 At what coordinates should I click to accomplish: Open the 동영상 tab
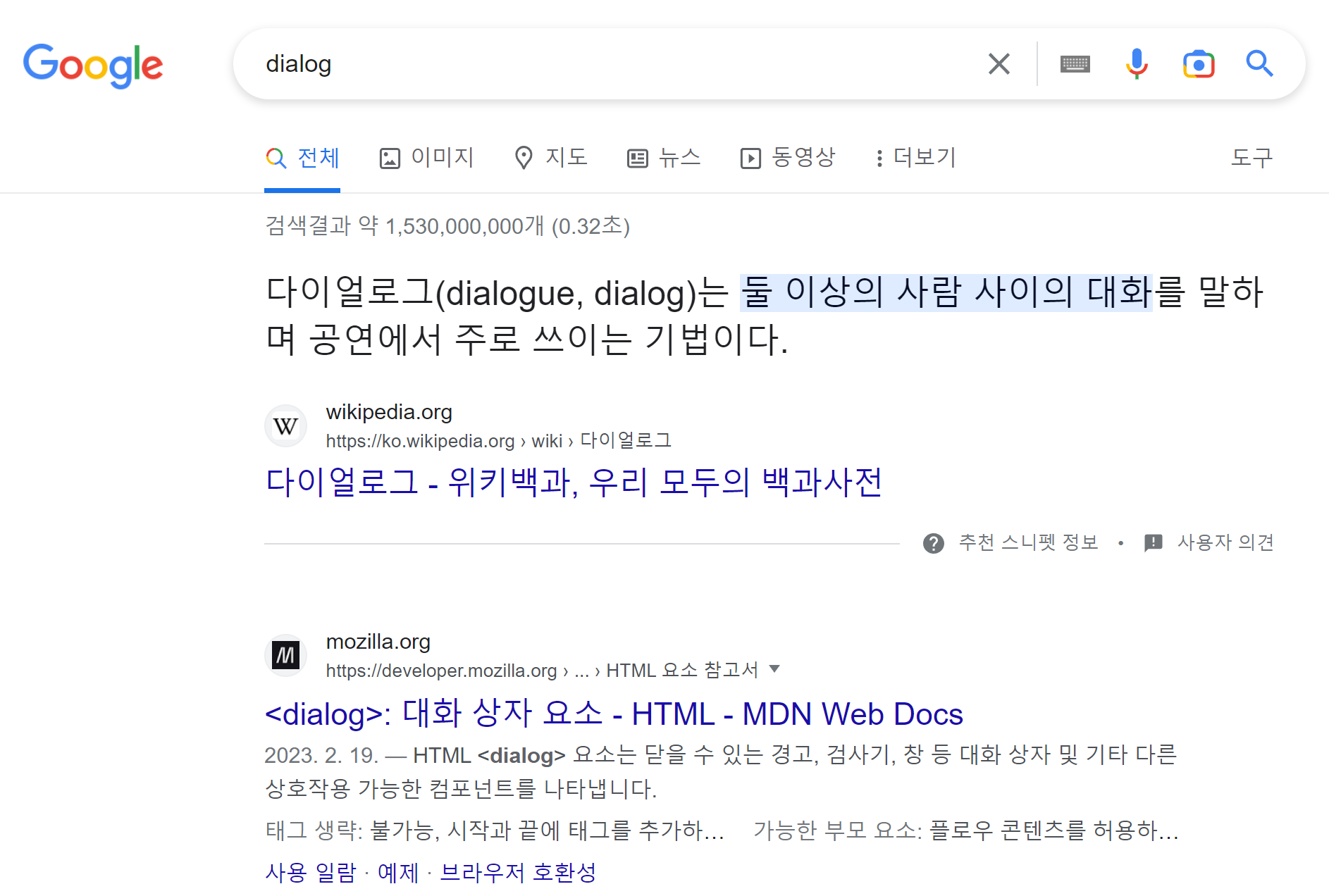click(787, 158)
